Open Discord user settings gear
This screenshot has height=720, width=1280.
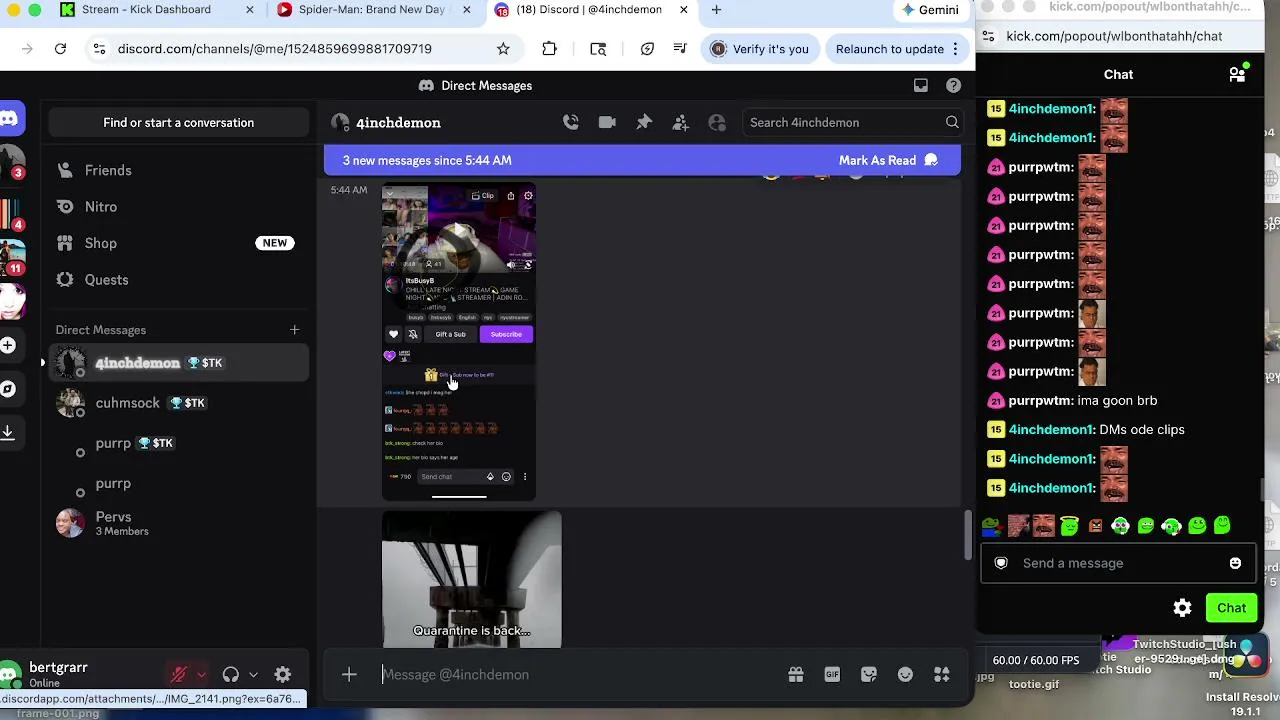(x=283, y=675)
